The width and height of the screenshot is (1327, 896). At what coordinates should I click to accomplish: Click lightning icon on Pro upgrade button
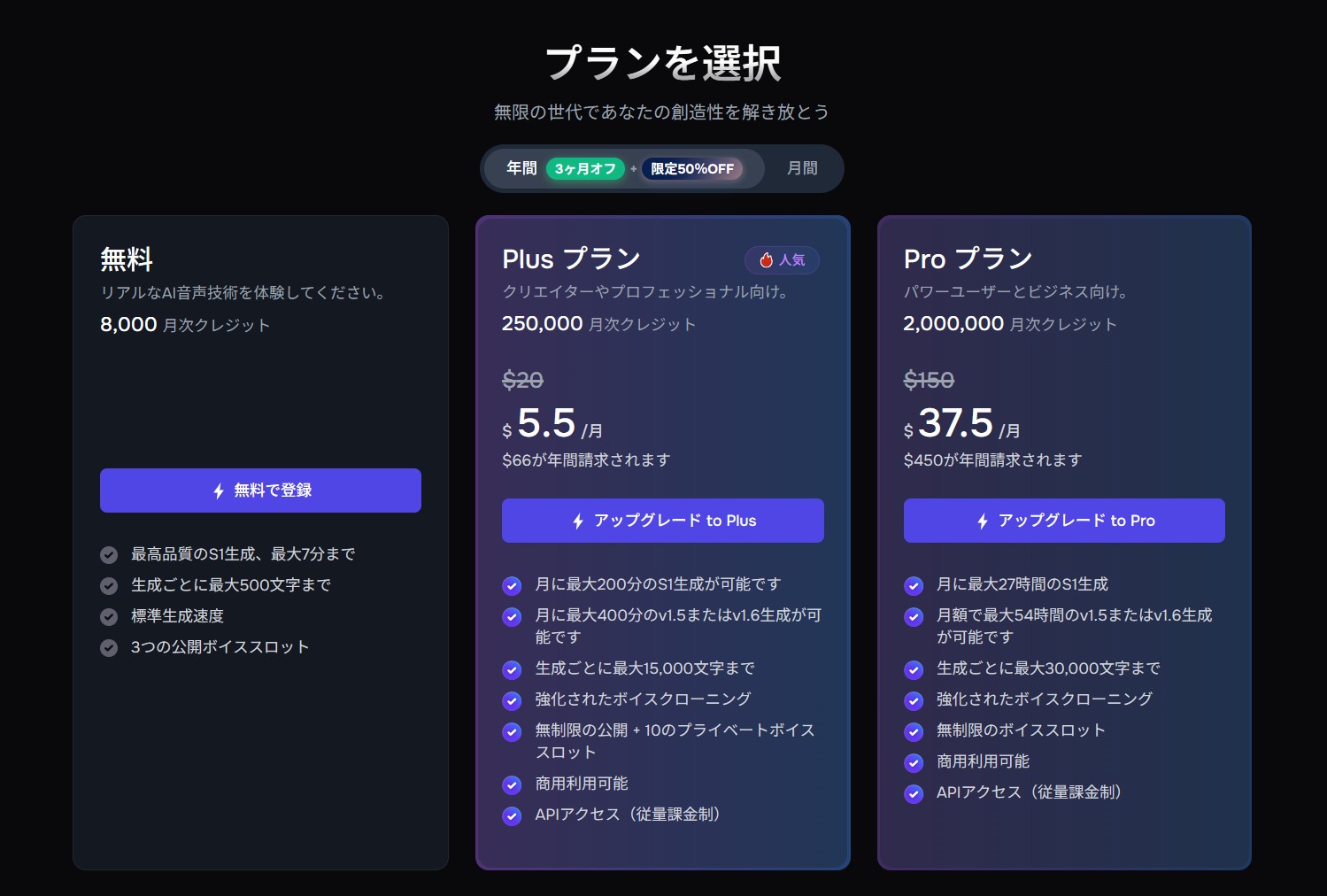click(x=983, y=521)
